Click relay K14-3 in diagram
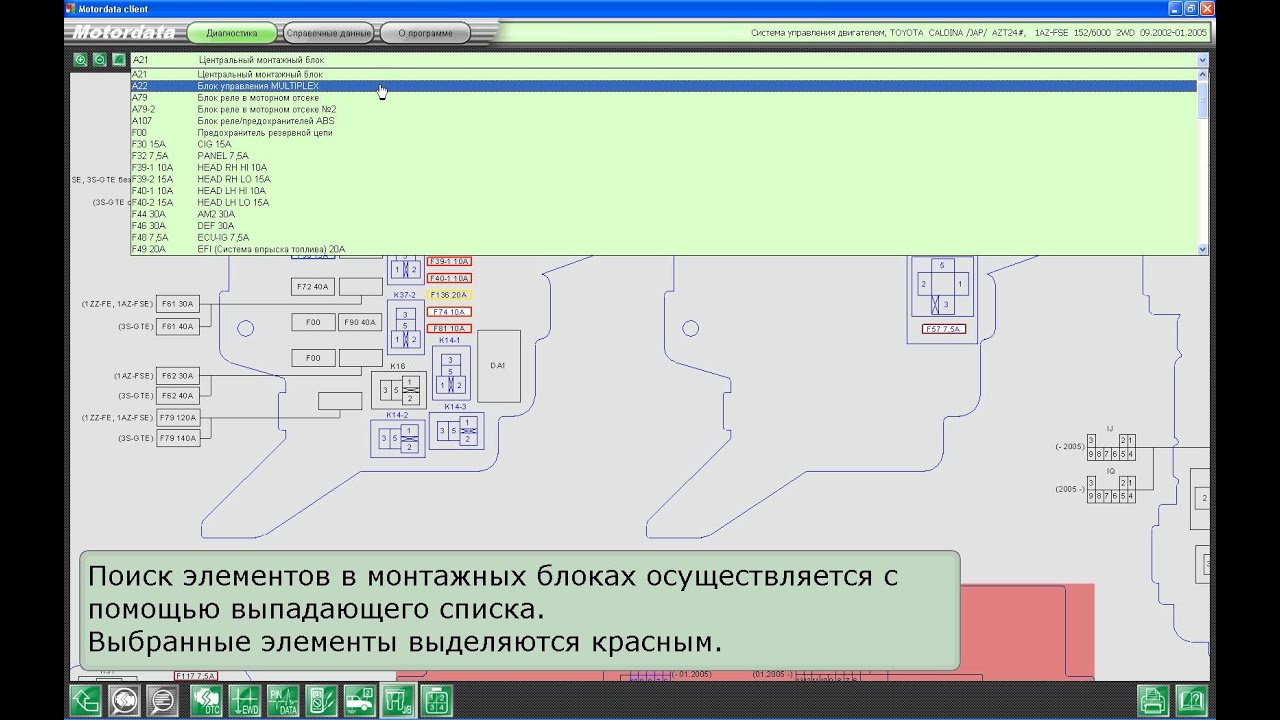Screen dimensions: 1280x720 tap(456, 430)
